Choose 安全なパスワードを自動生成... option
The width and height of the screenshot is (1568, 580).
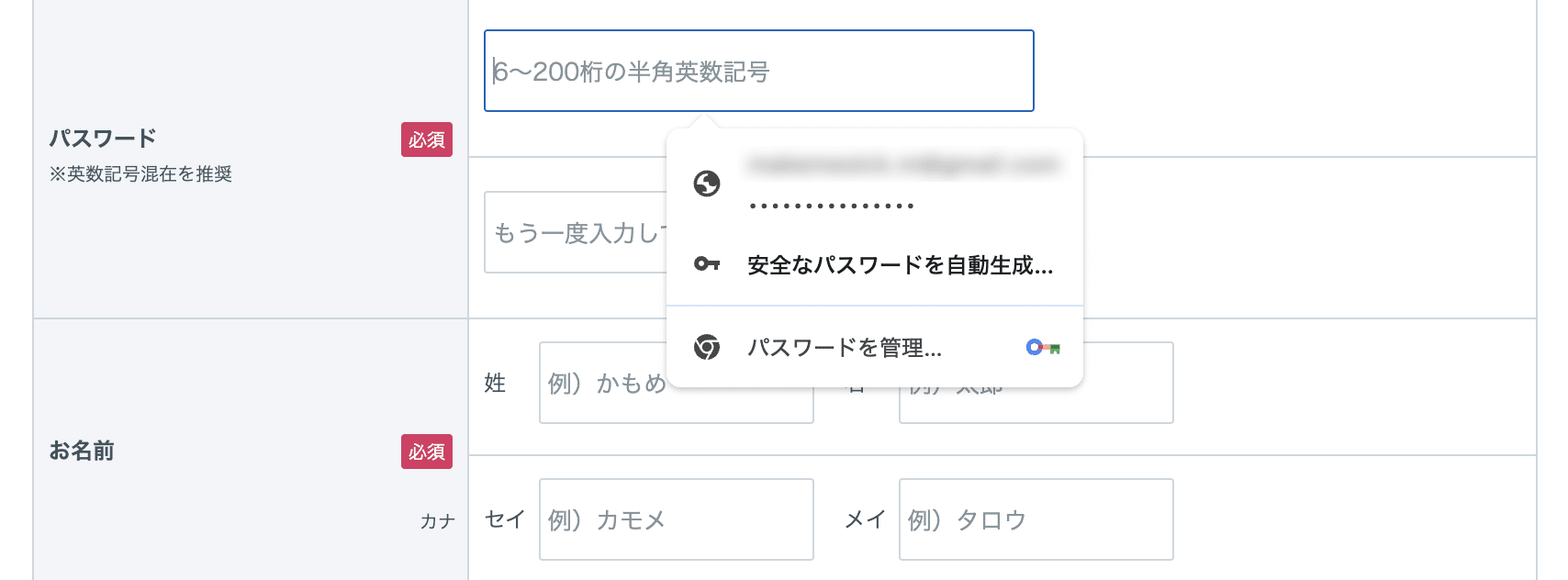[900, 265]
